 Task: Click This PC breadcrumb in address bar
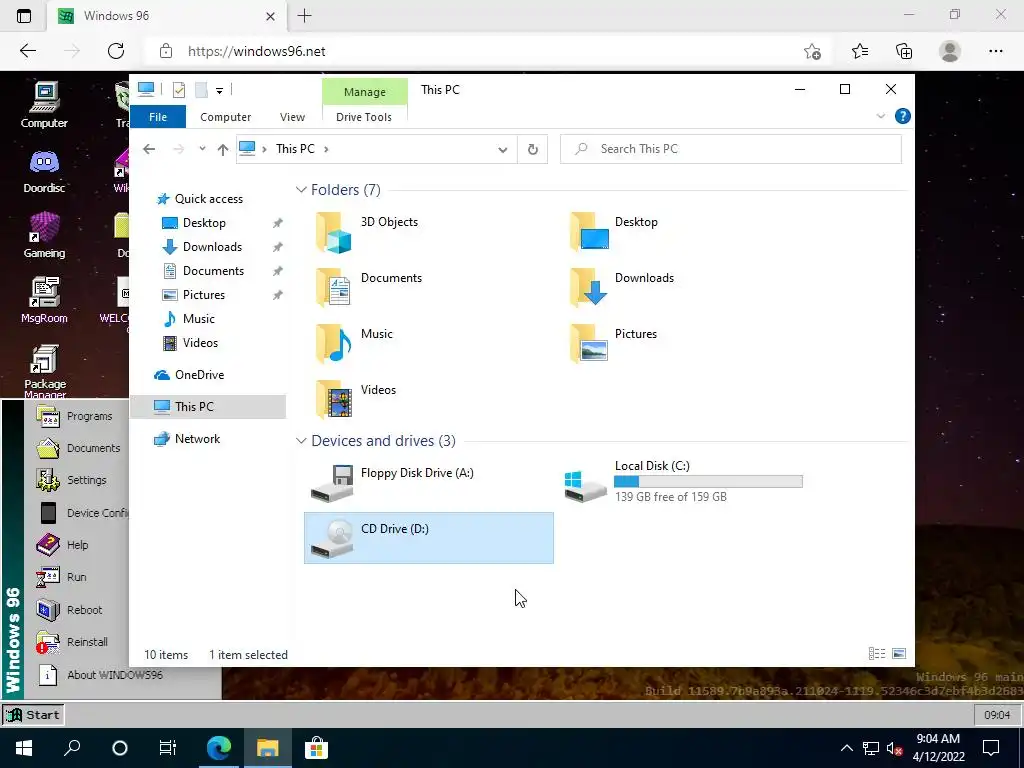tap(295, 149)
